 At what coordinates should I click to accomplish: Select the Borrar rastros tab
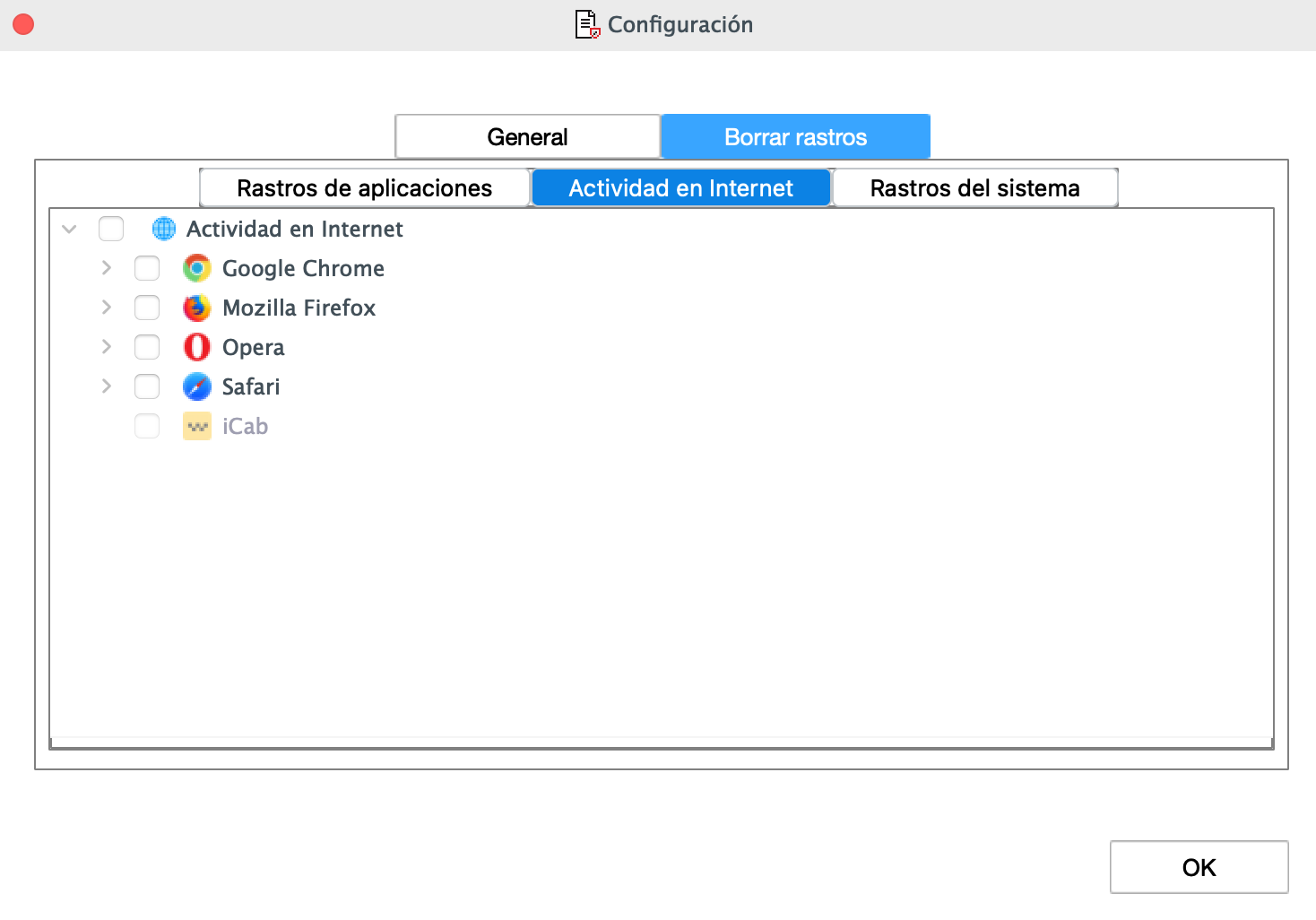coord(796,137)
